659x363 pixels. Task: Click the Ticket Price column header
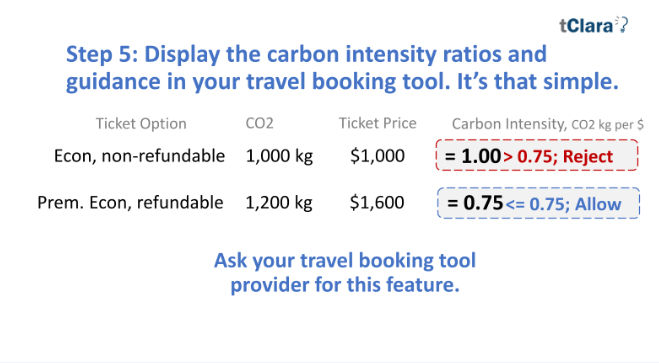pos(377,123)
